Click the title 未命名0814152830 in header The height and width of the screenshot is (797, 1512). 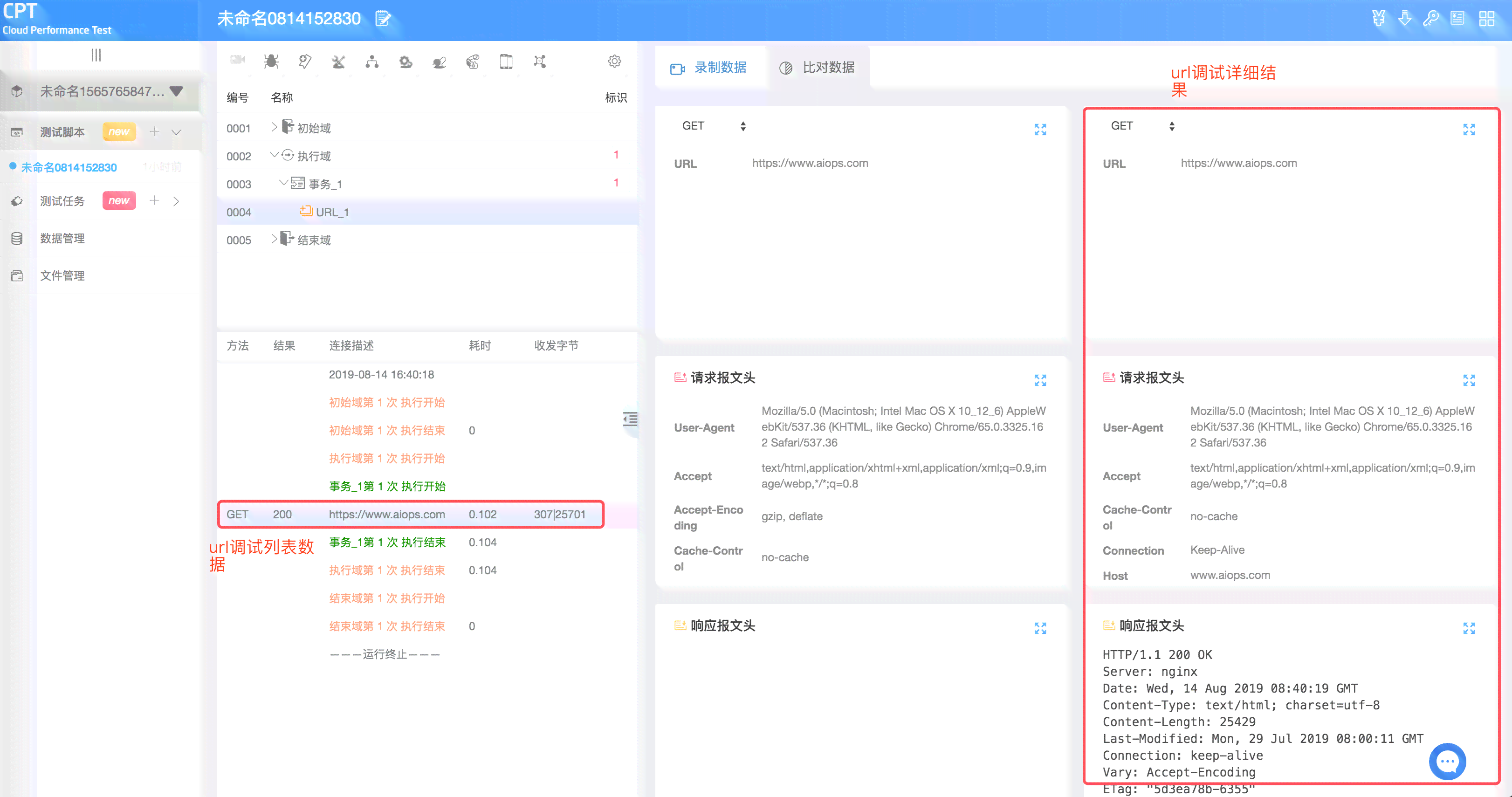coord(289,18)
